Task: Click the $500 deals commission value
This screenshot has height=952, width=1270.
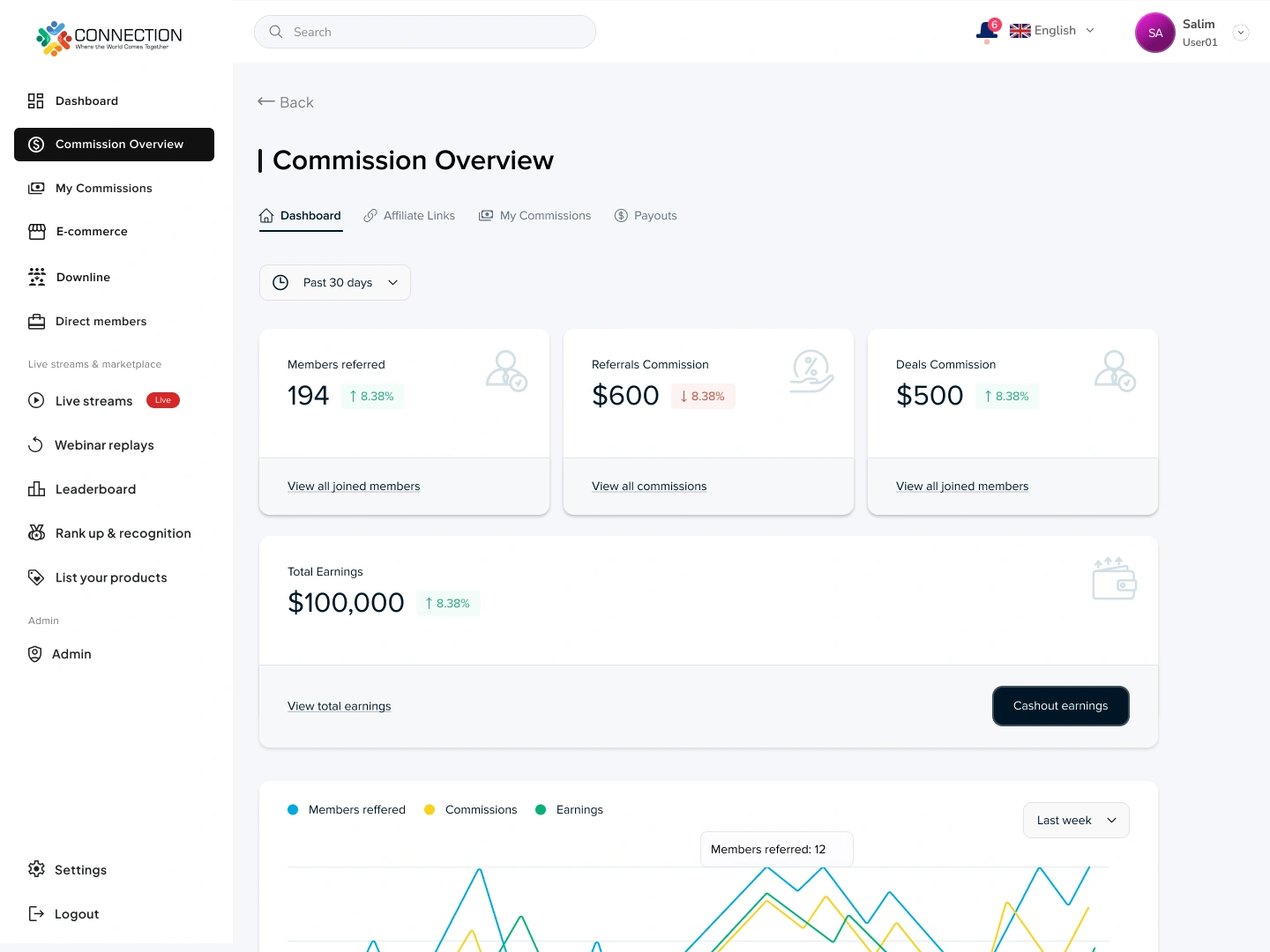Action: point(930,396)
